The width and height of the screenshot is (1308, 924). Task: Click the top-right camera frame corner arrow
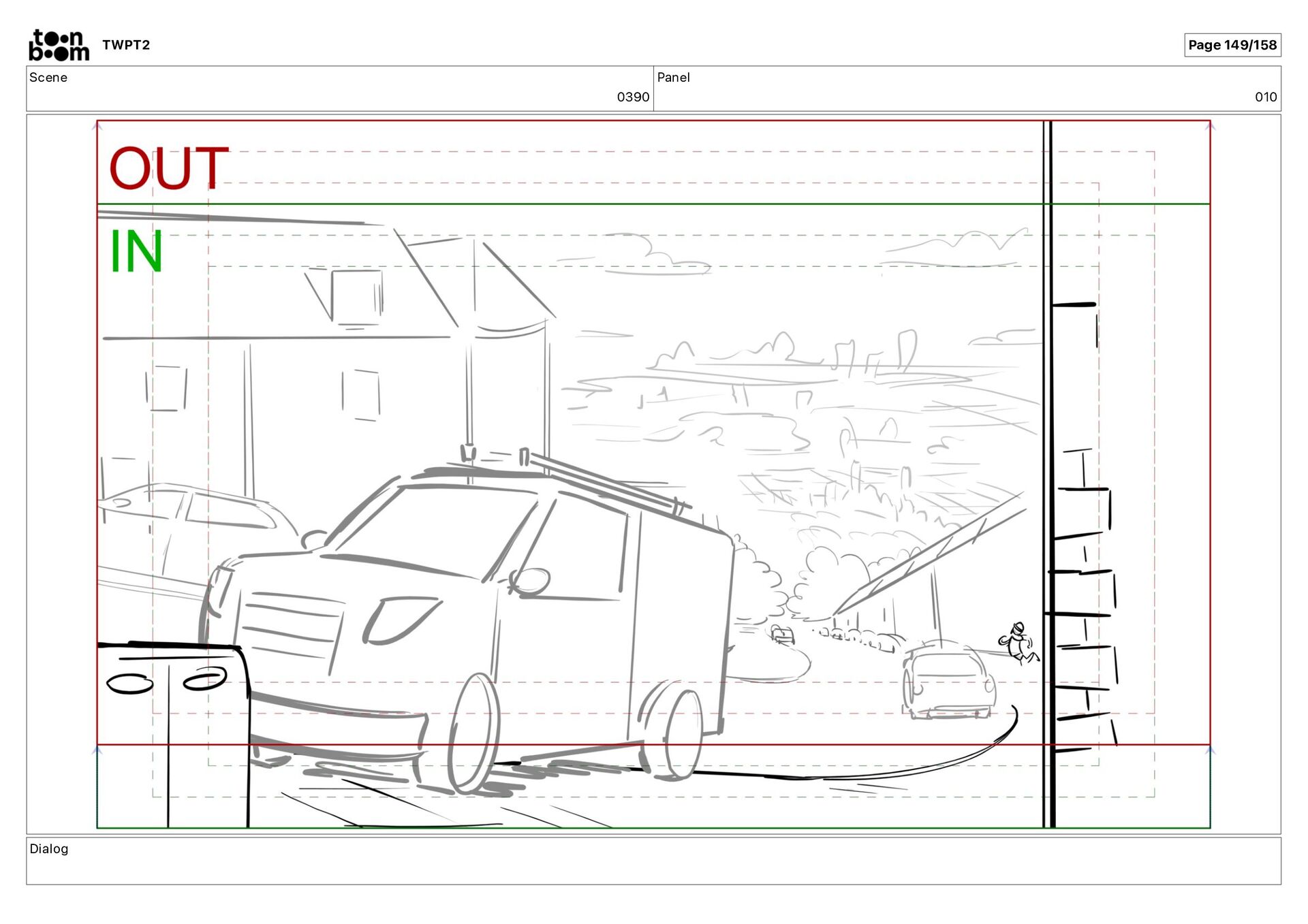pos(1210,126)
